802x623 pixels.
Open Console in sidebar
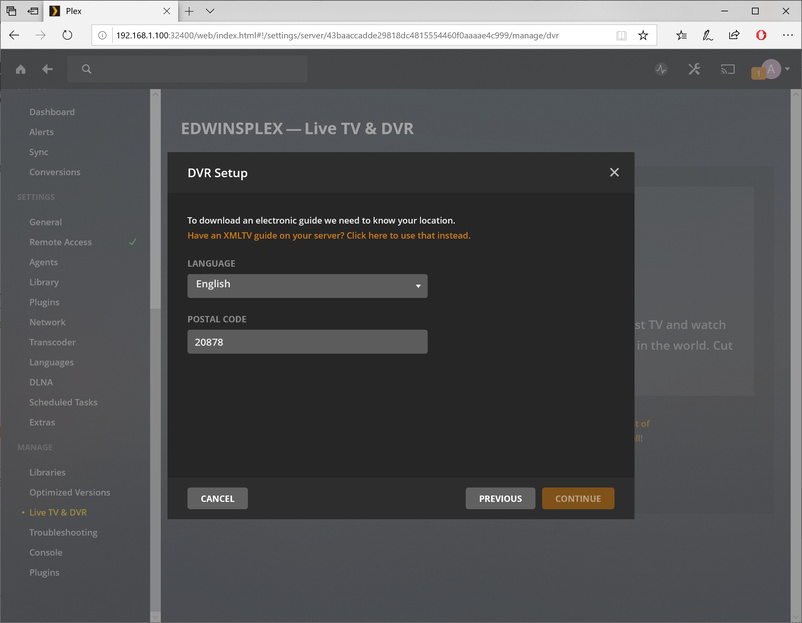pyautogui.click(x=46, y=552)
